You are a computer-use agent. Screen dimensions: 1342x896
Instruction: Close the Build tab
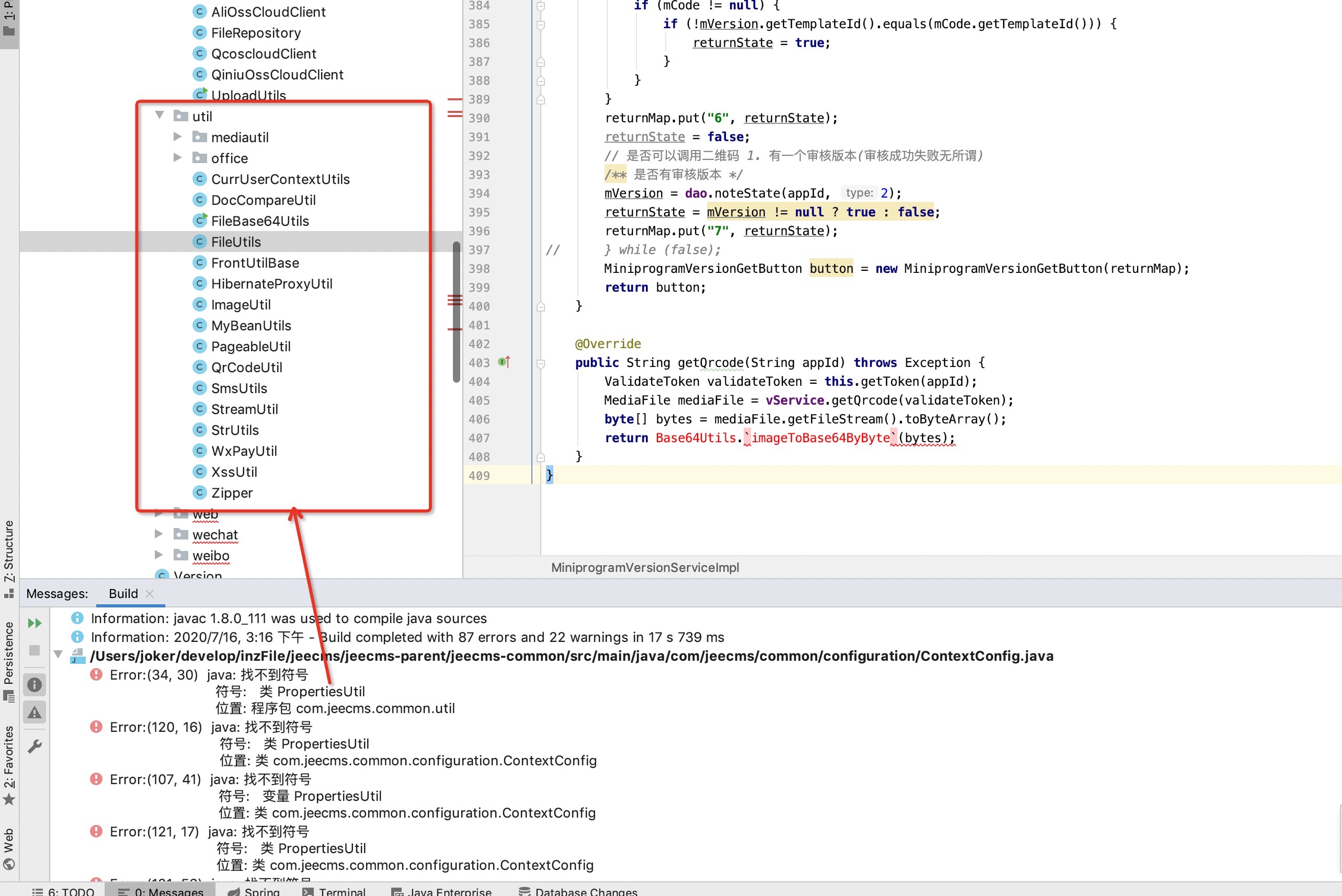pos(150,594)
